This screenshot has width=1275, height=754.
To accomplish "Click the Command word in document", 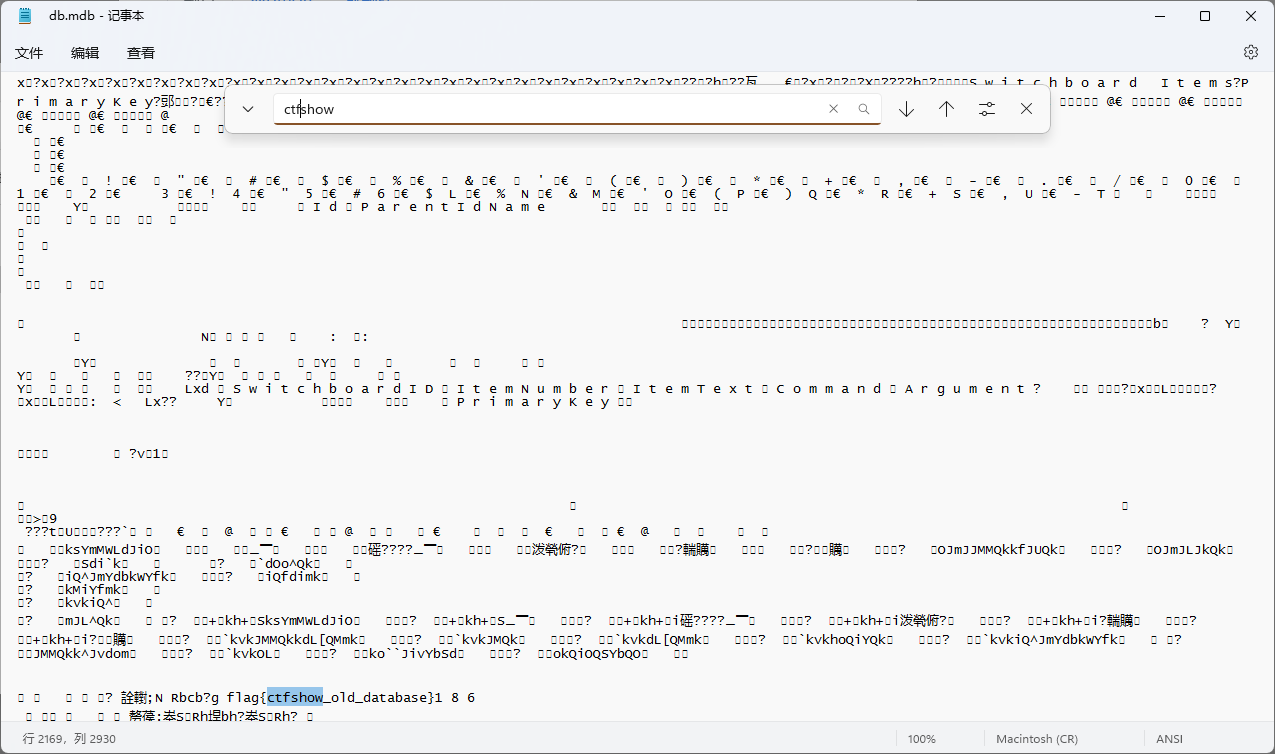I will (x=826, y=389).
